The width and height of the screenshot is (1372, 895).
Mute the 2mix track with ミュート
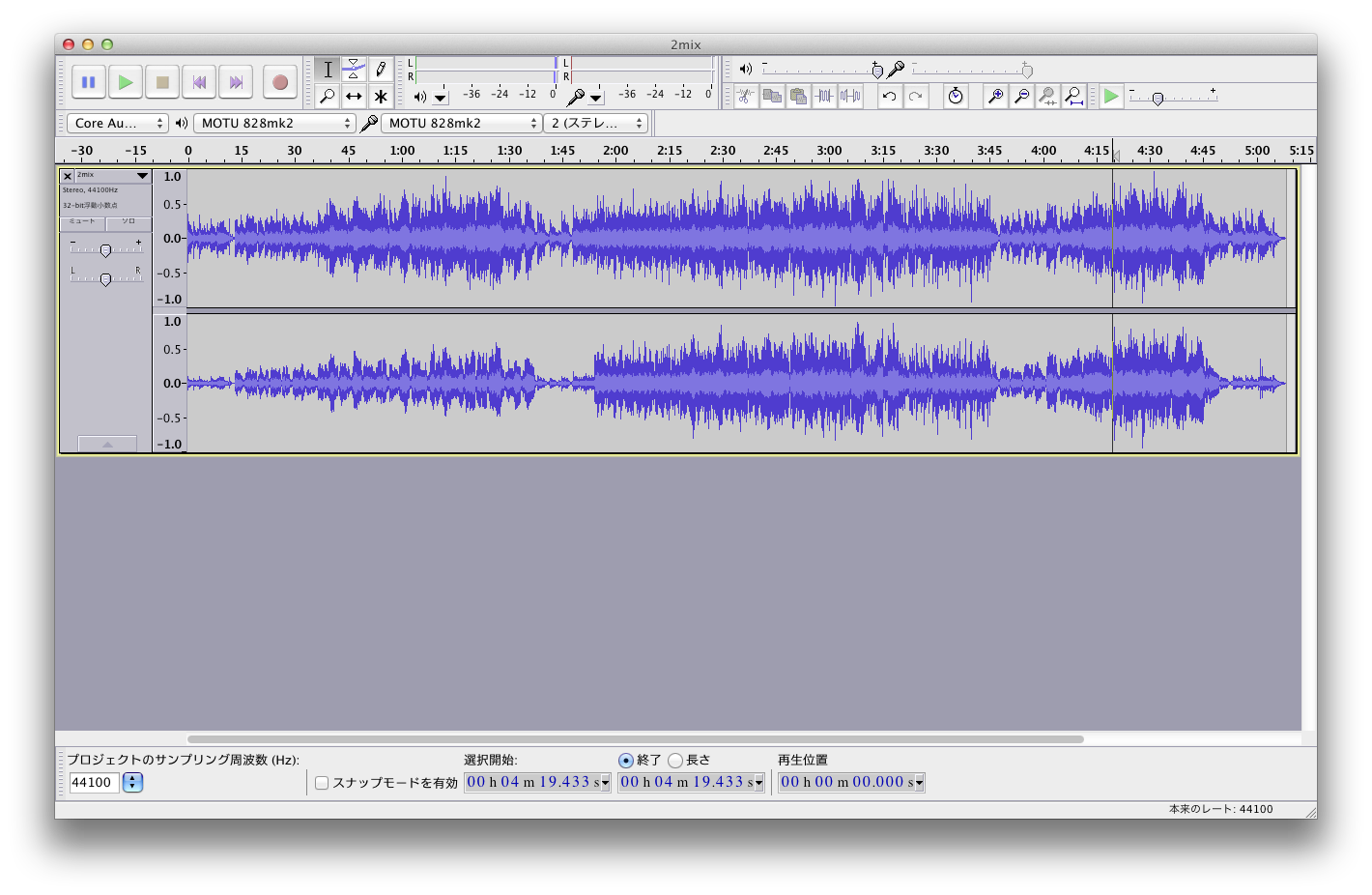pos(83,222)
